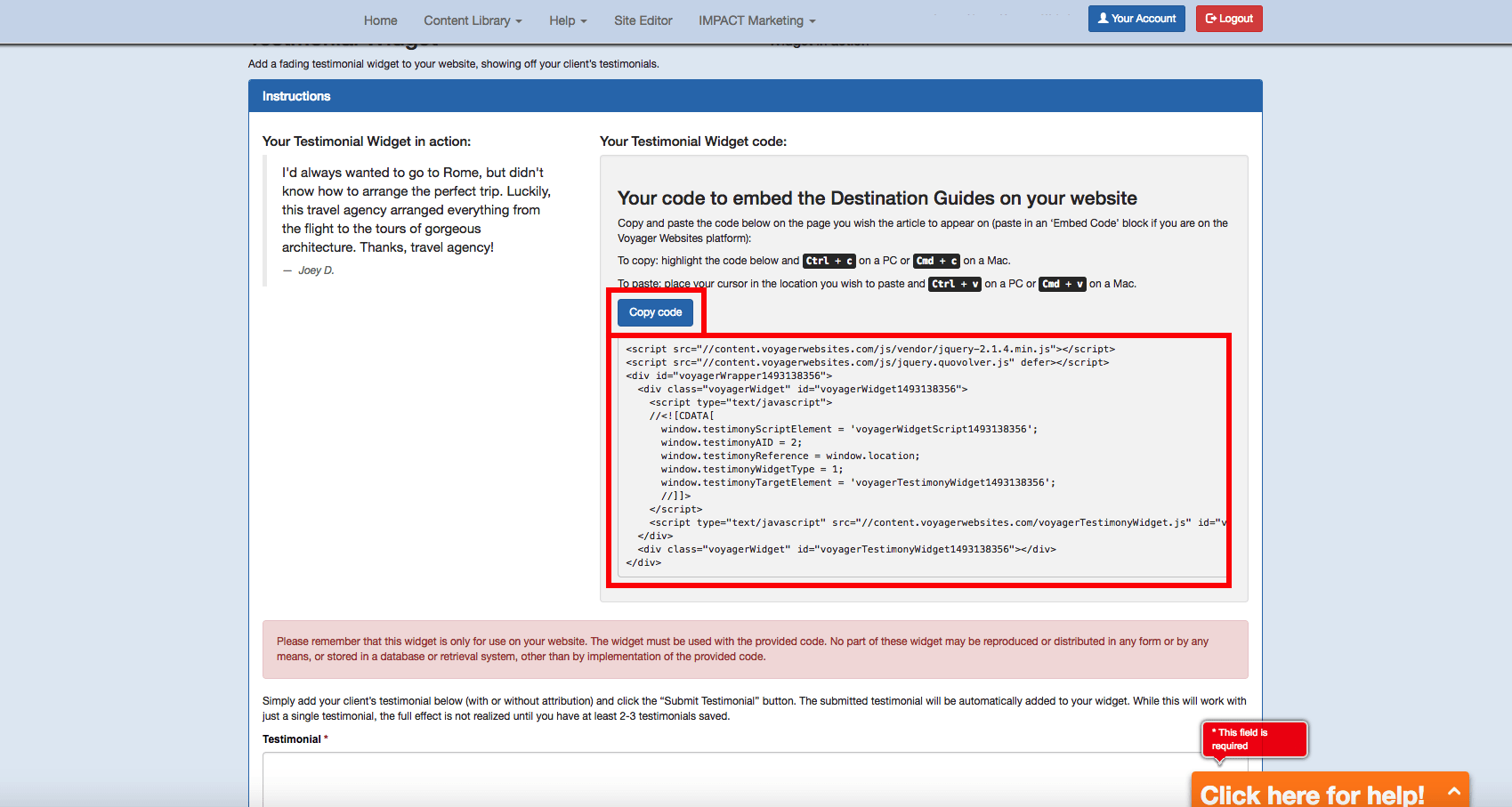1512x807 pixels.
Task: Click the 'Your Testimonial Widget code:' heading
Action: point(693,141)
